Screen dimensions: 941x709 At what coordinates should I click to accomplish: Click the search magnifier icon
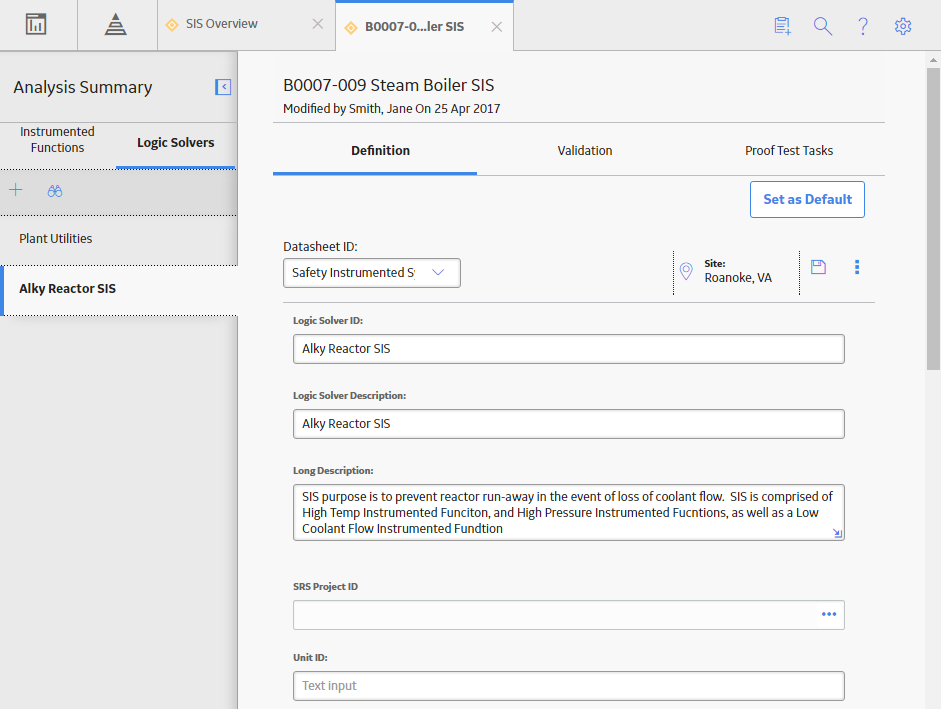822,26
